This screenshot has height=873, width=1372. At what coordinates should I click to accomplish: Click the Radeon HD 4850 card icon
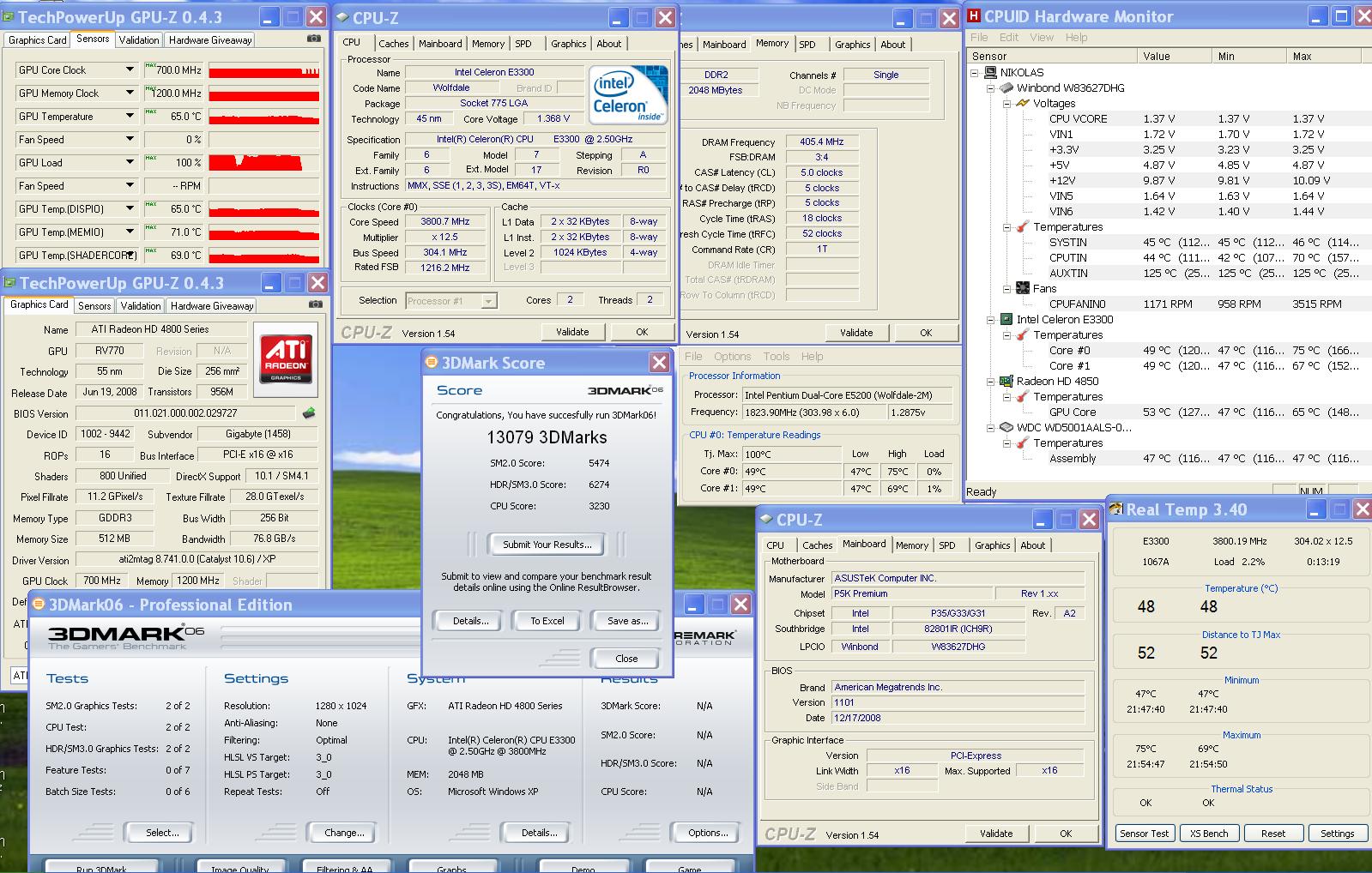click(x=1006, y=381)
